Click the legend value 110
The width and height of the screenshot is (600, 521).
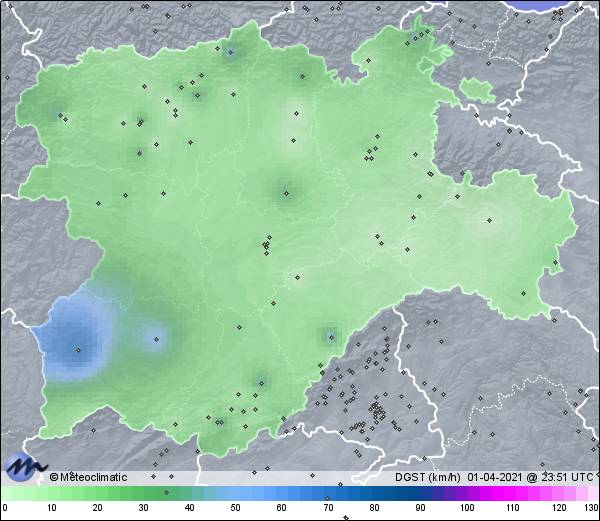point(513,508)
